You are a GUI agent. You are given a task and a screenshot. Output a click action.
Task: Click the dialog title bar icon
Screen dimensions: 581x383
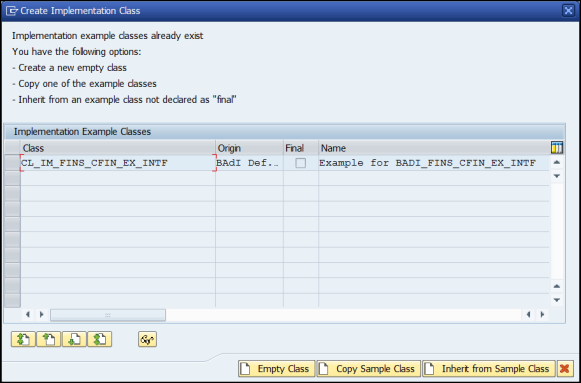click(x=11, y=10)
